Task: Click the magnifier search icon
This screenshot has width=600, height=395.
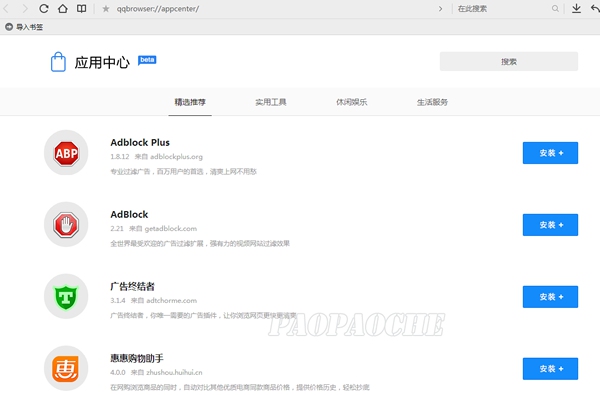Action: click(555, 8)
